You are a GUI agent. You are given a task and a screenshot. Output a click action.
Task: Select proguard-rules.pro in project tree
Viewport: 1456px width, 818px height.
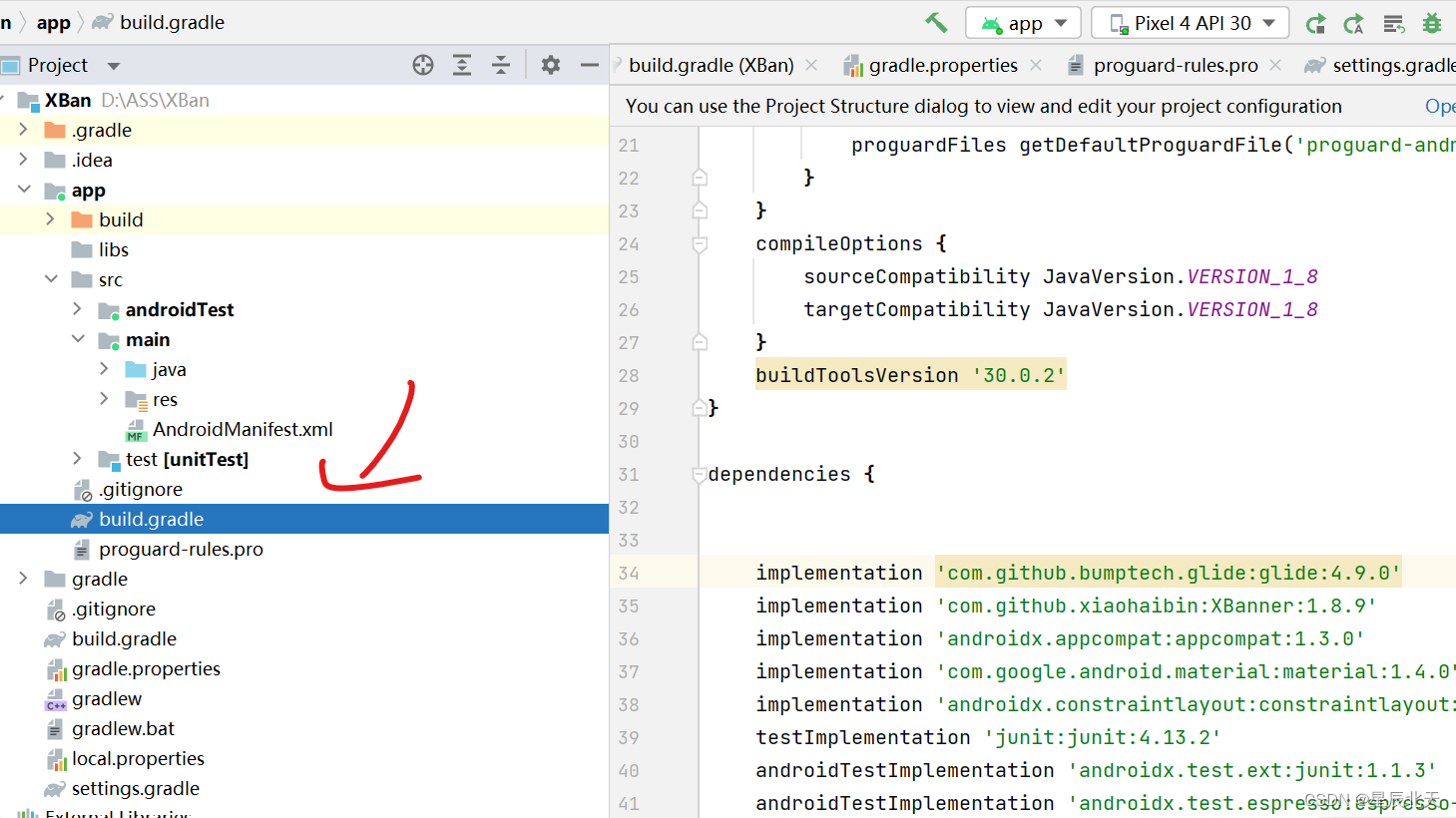181,549
